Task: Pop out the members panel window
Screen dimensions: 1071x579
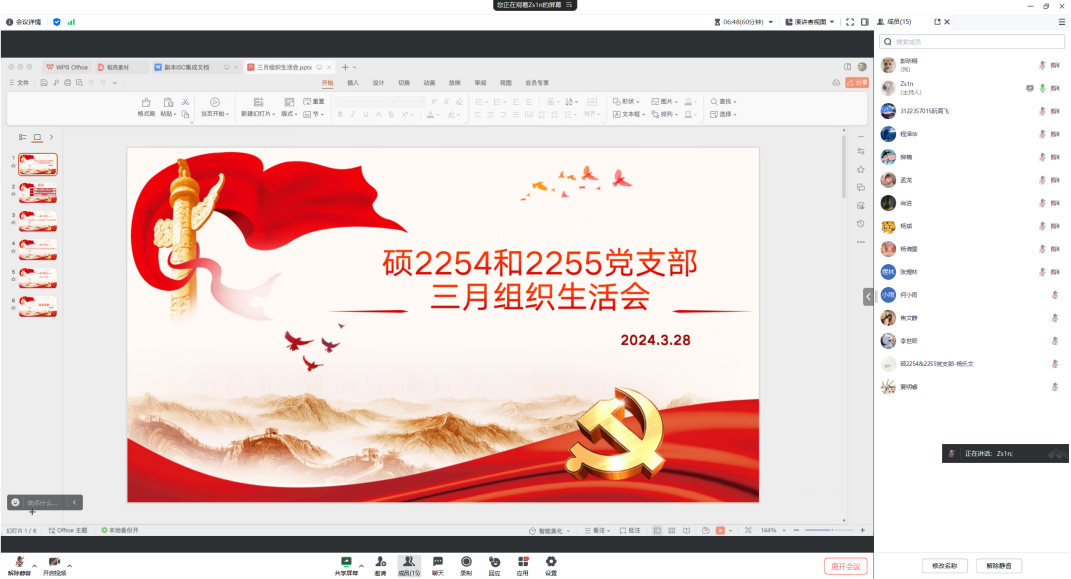Action: click(937, 22)
